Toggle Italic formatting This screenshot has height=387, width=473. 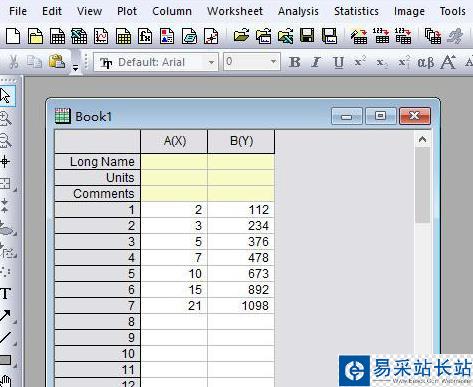point(316,62)
